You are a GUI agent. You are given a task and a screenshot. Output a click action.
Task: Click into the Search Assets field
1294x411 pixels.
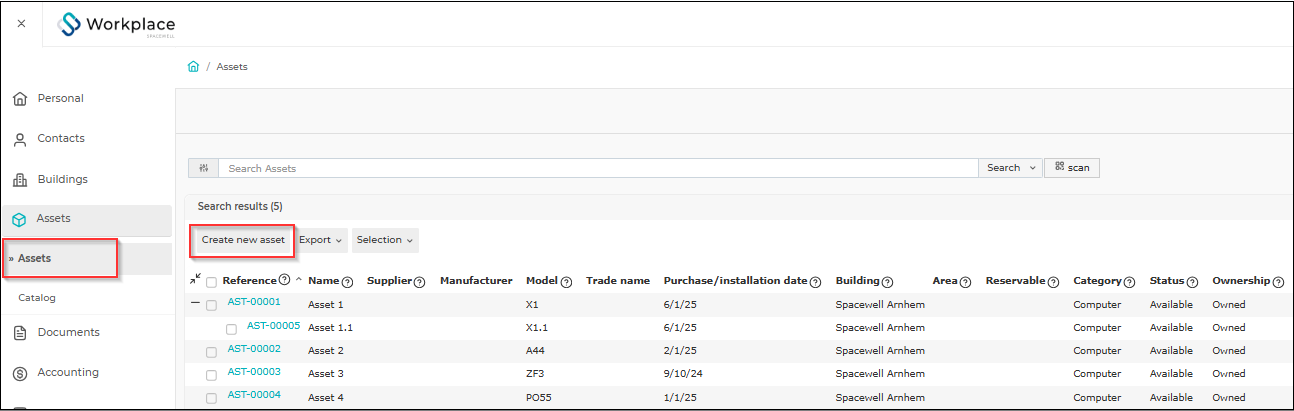[598, 168]
